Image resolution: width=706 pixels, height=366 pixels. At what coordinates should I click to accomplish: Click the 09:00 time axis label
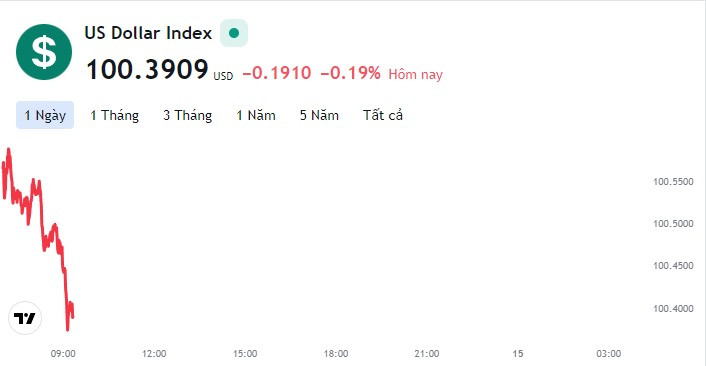[x=63, y=354]
